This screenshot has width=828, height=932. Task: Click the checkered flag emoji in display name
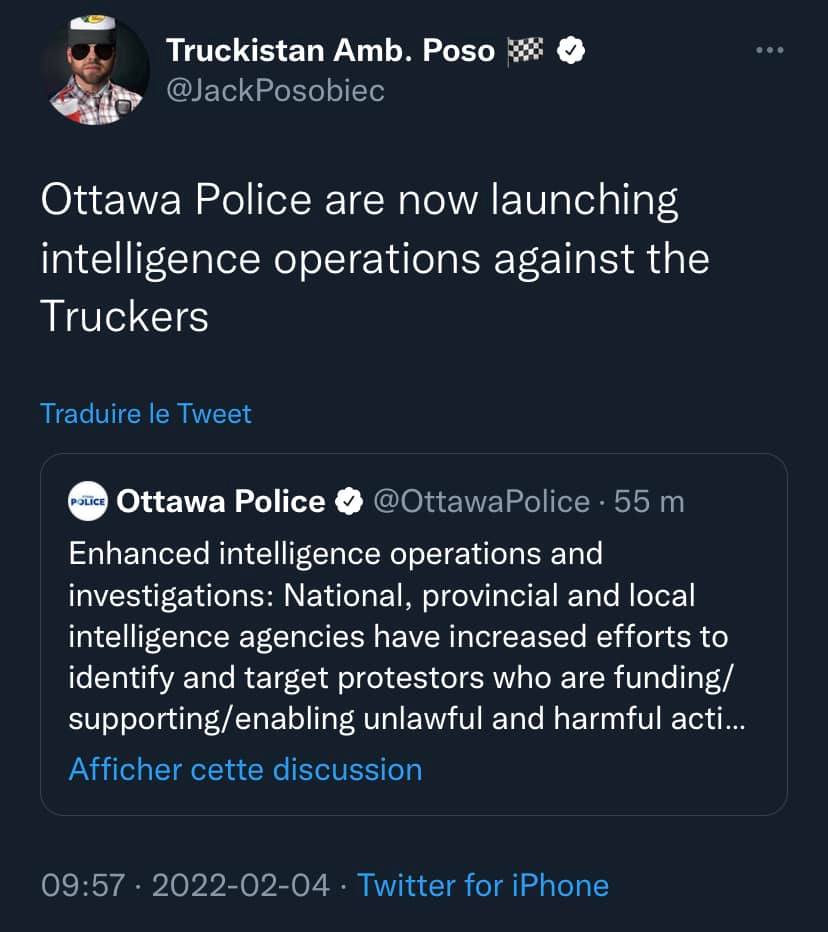524,50
